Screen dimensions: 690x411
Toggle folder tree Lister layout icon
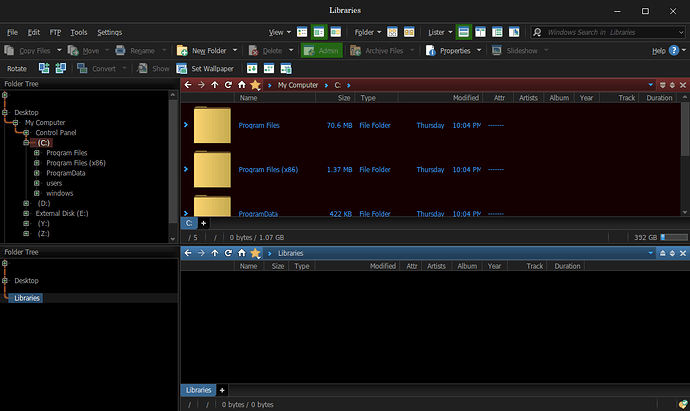(497, 32)
